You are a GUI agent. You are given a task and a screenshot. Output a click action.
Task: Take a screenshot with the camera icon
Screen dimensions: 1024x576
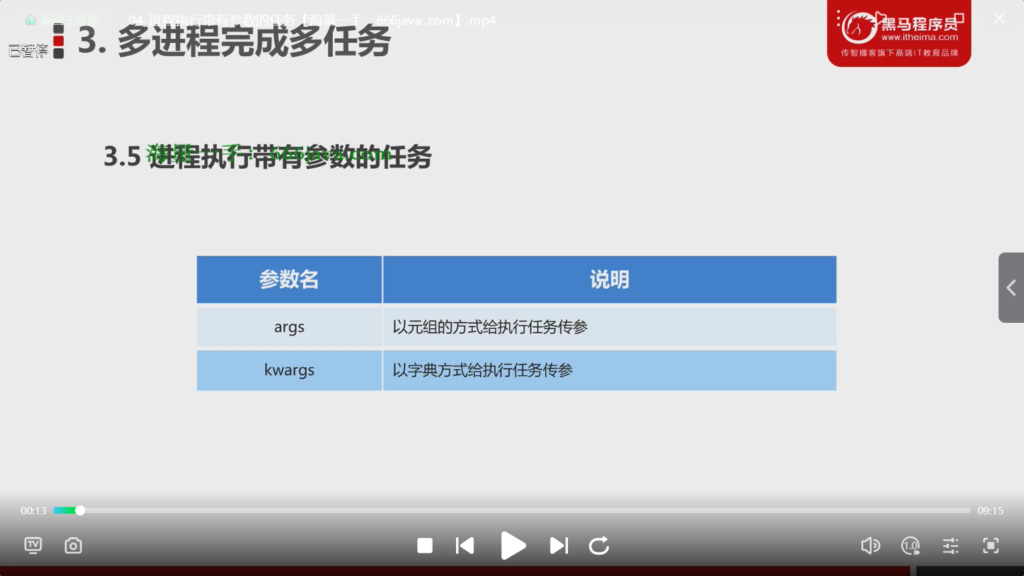point(73,545)
